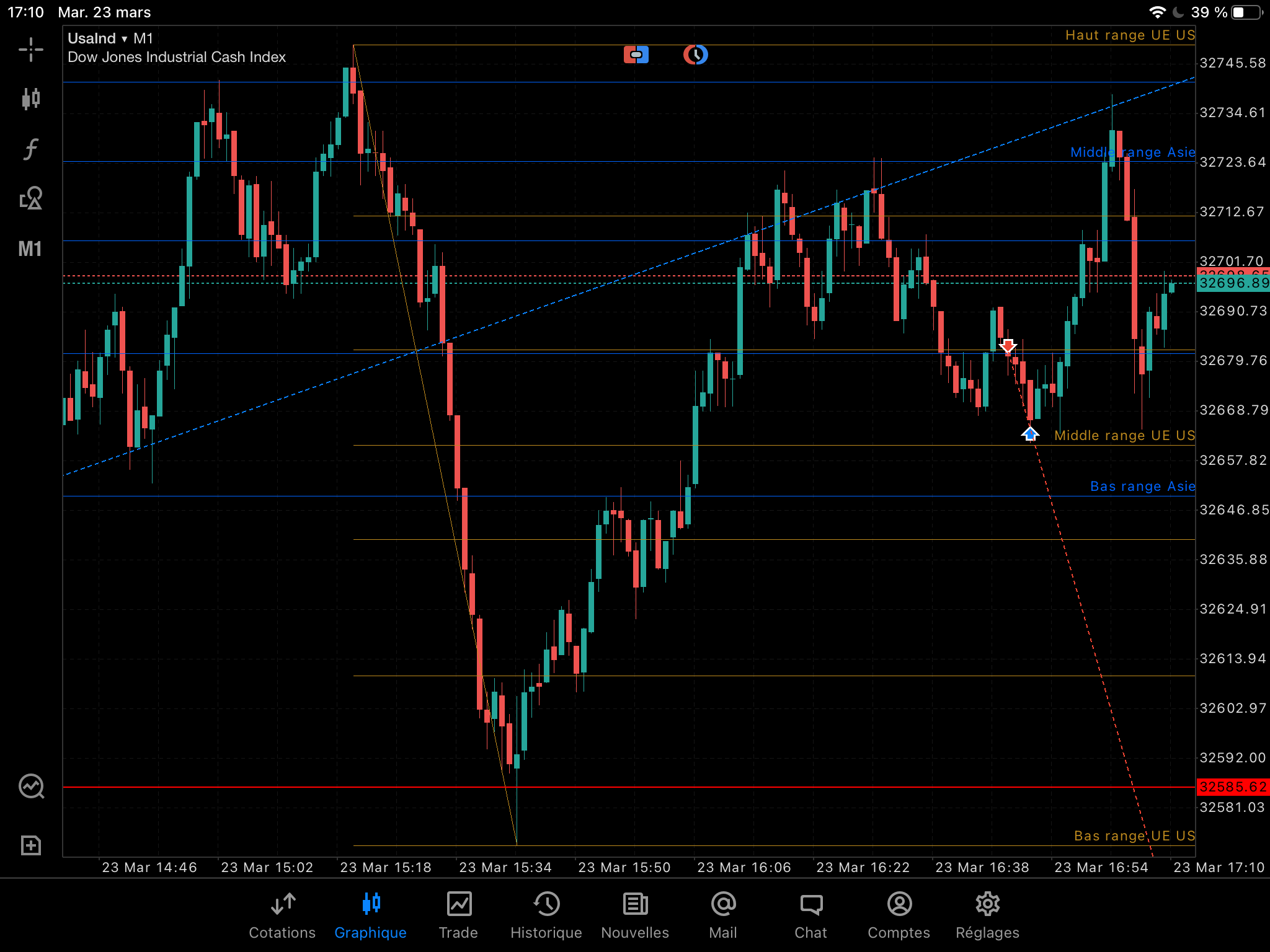Tap the blue buy arrow marker on chart
Image resolution: width=1270 pixels, height=952 pixels.
point(1030,434)
